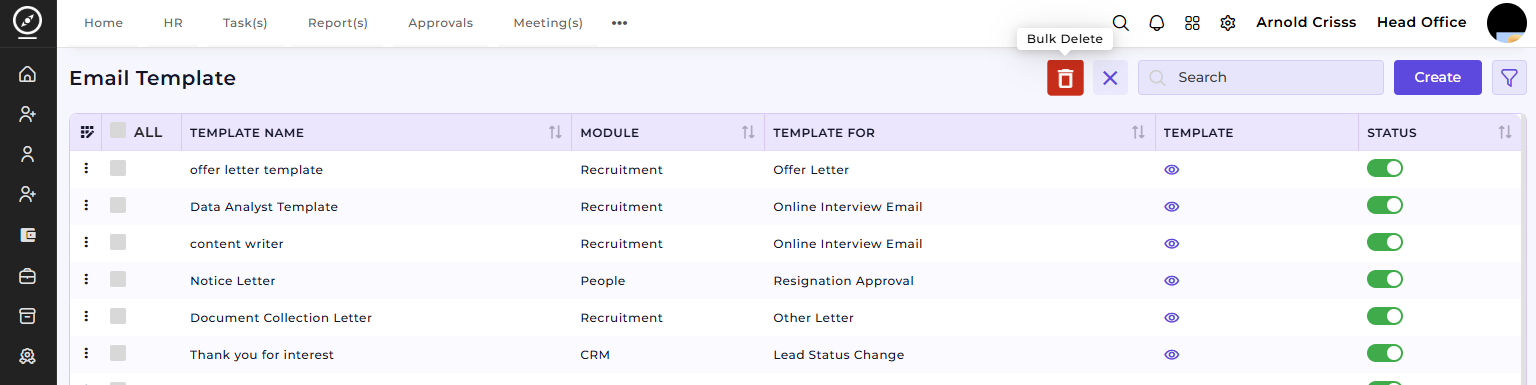The height and width of the screenshot is (385, 1536).
Task: Open row menu for content writer
Action: [x=87, y=242]
